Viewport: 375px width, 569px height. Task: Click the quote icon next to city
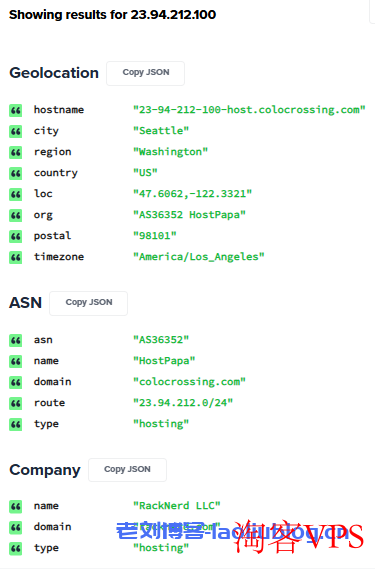pos(16,131)
